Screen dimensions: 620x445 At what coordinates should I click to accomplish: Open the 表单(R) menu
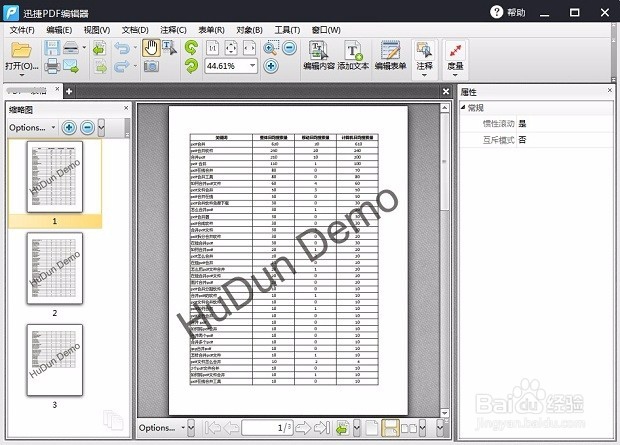pos(212,30)
